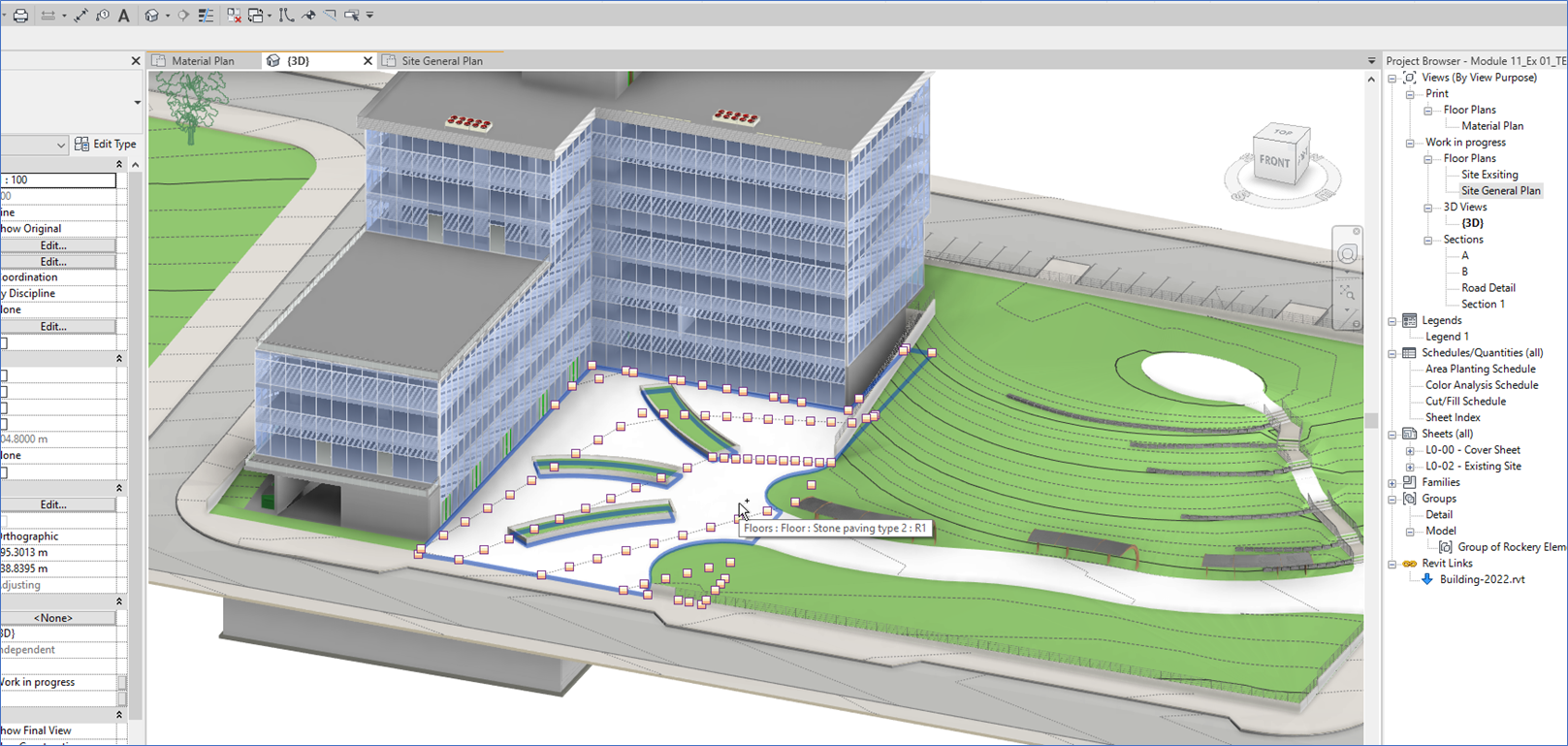The width and height of the screenshot is (1568, 746).
Task: Click the <None> button in Properties
Action: point(53,618)
